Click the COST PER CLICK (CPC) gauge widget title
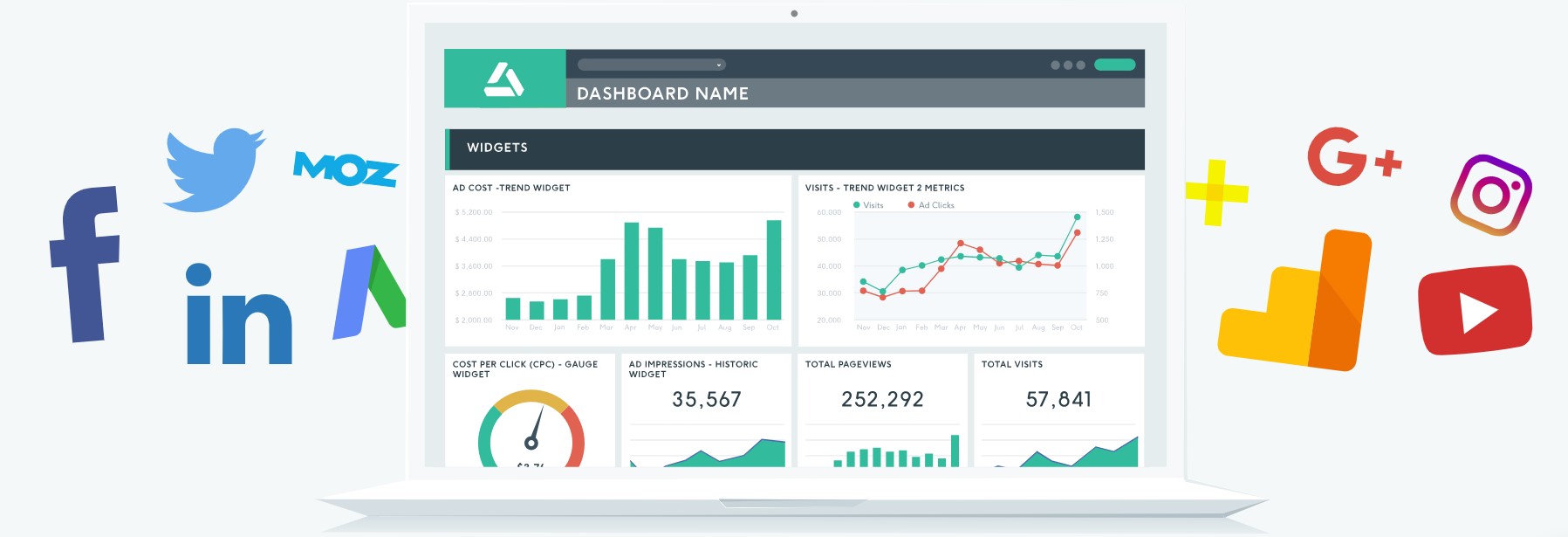1568x537 pixels. (525, 369)
